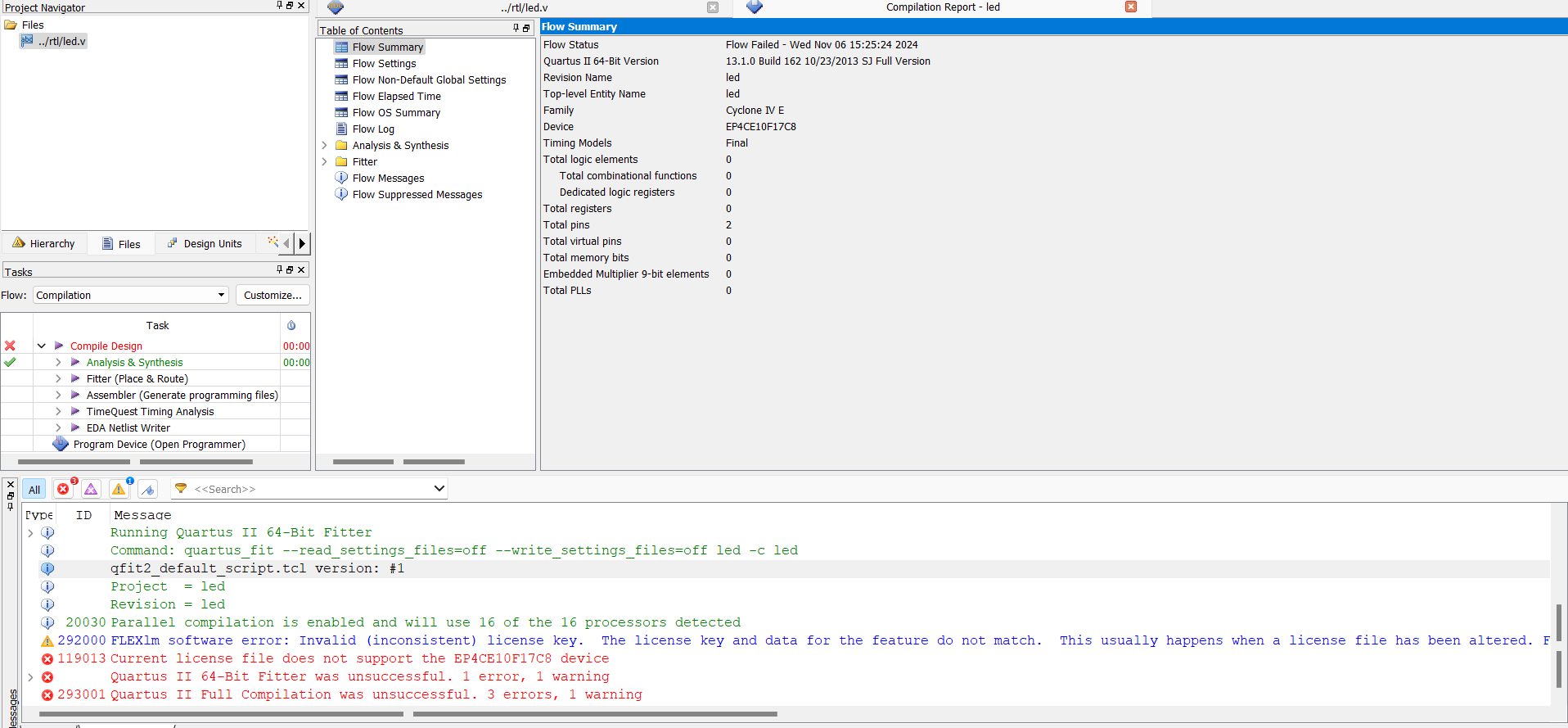This screenshot has width=1568, height=728.
Task: Float the Messages panel
Action: 11,495
